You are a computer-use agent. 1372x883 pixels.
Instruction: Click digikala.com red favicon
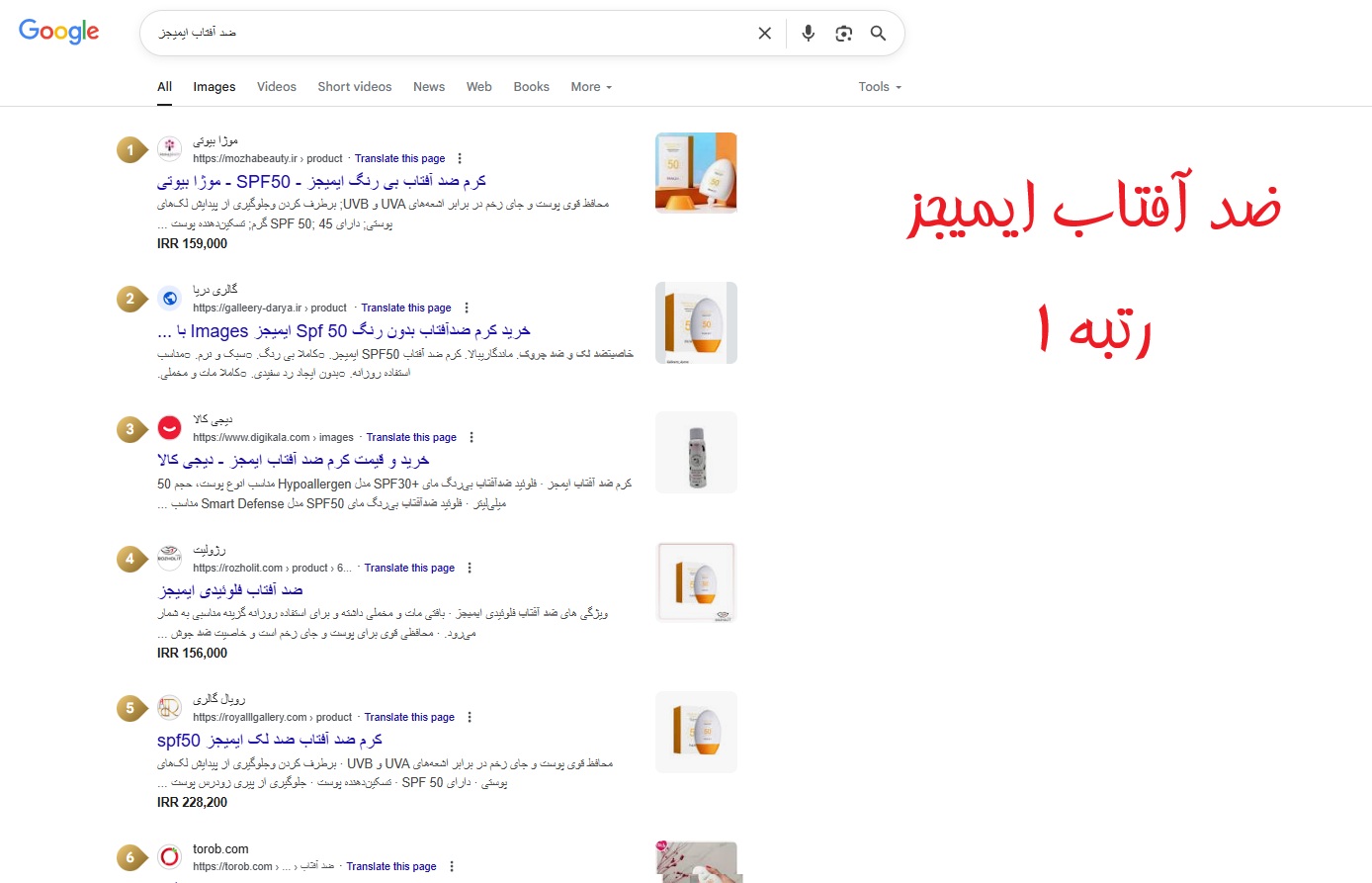point(170,428)
